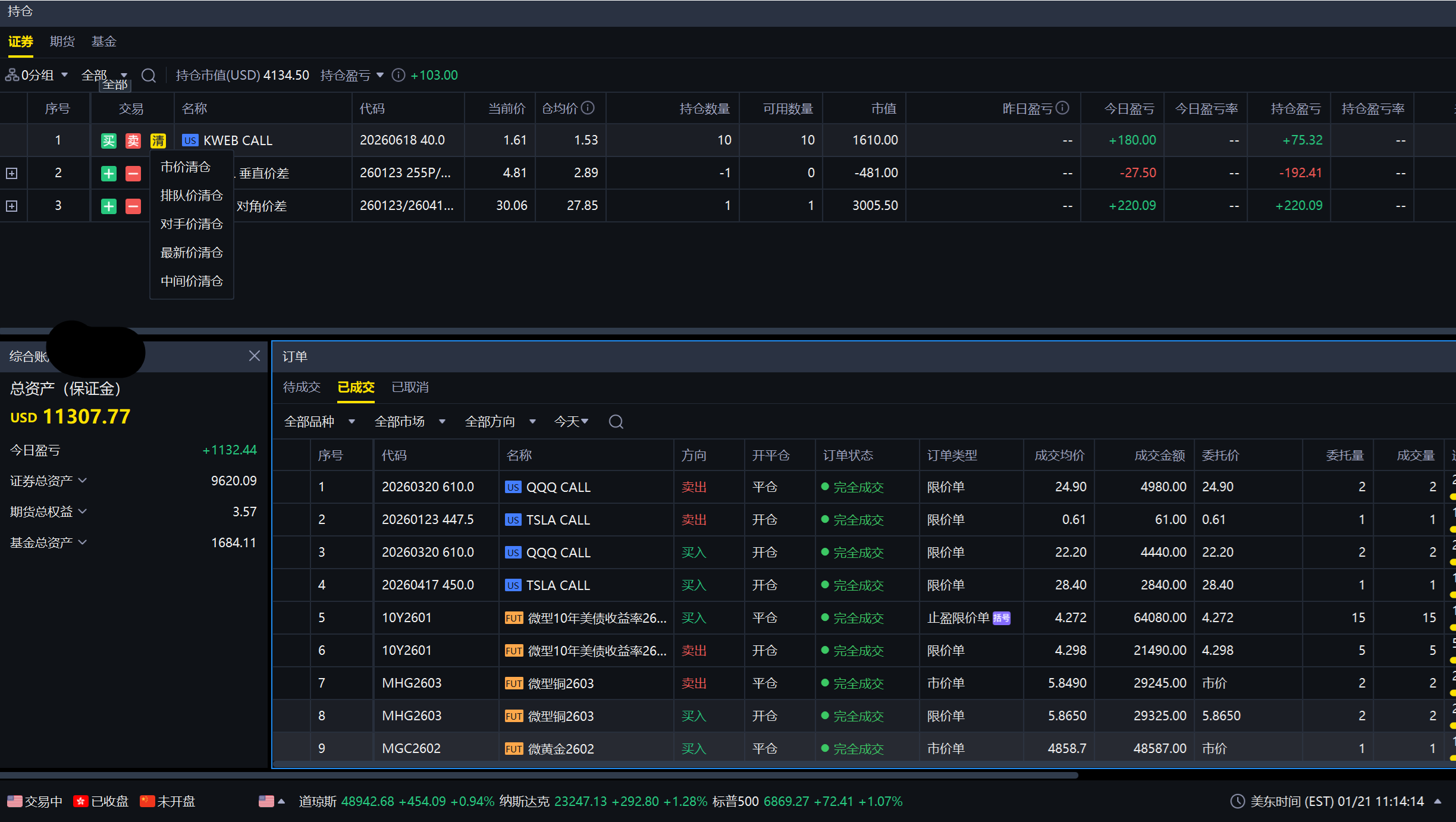Click green buy button for KWEB CALL

(108, 140)
